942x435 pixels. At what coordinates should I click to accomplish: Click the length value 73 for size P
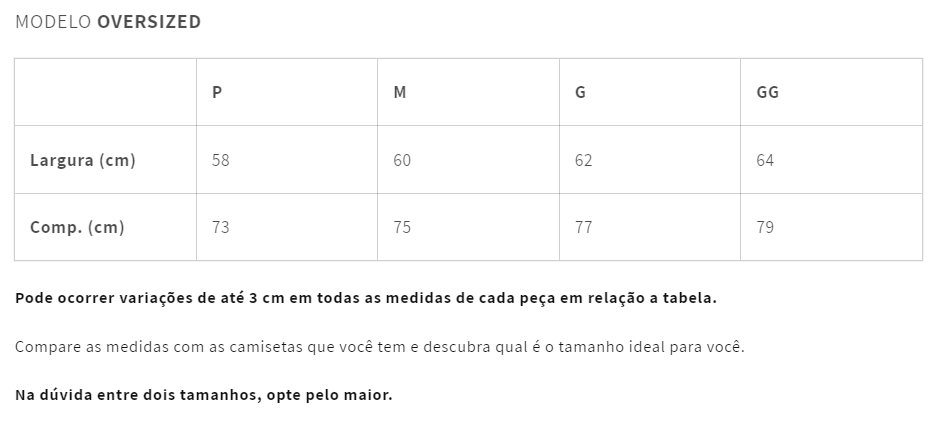(x=220, y=227)
